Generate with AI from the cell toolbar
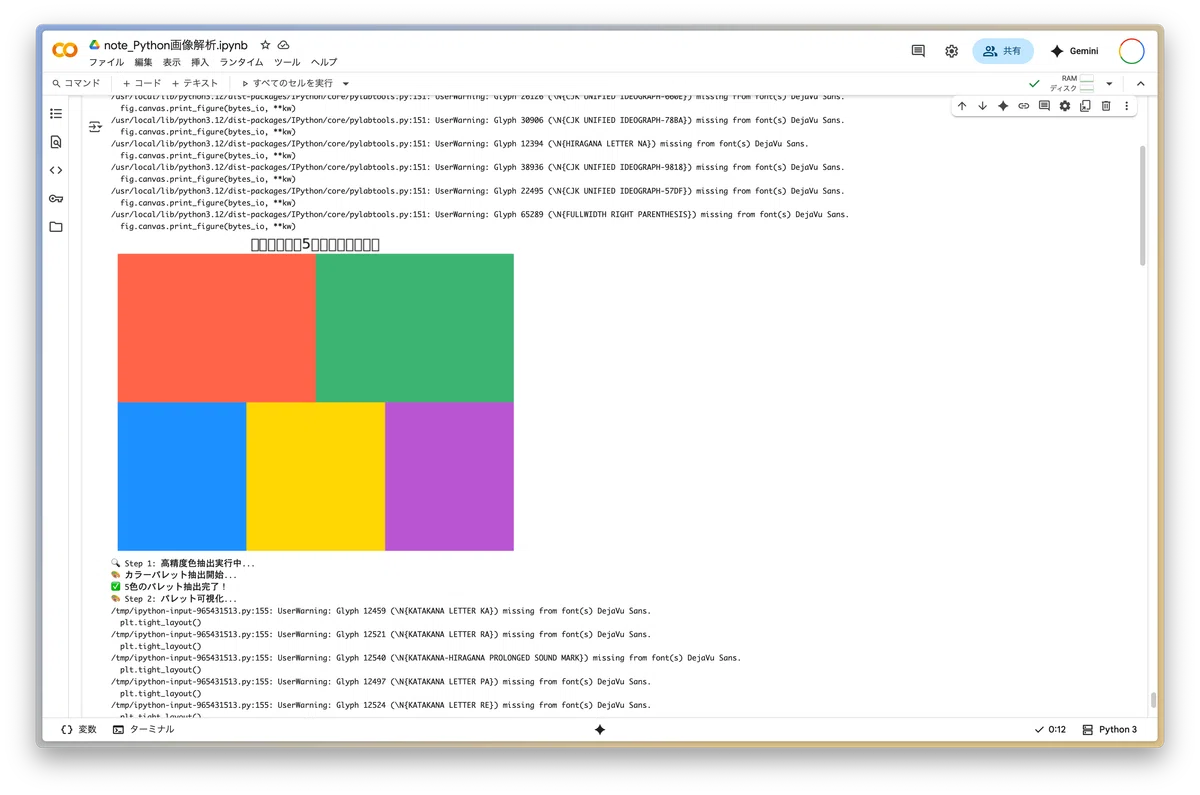 [1003, 106]
